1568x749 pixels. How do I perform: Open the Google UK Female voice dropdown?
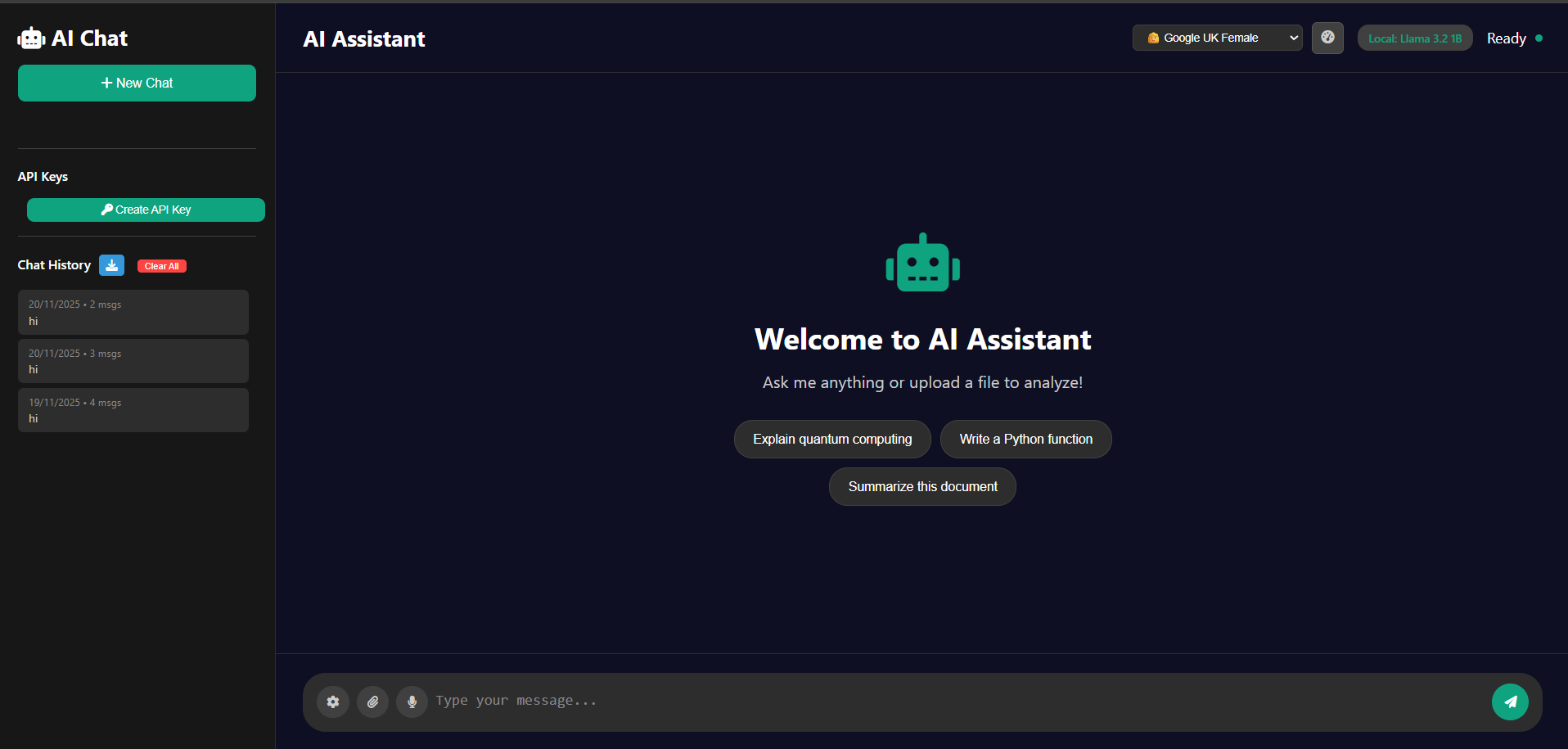pyautogui.click(x=1217, y=38)
